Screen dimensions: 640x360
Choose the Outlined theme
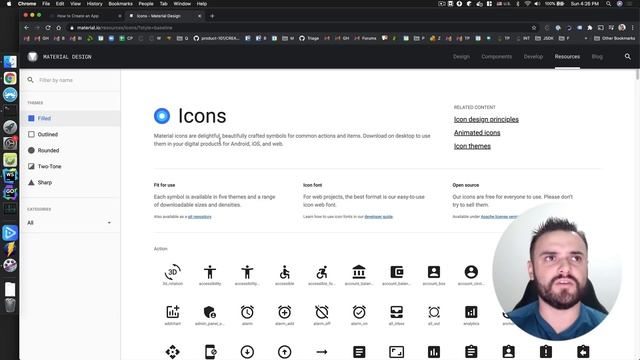coord(70,134)
